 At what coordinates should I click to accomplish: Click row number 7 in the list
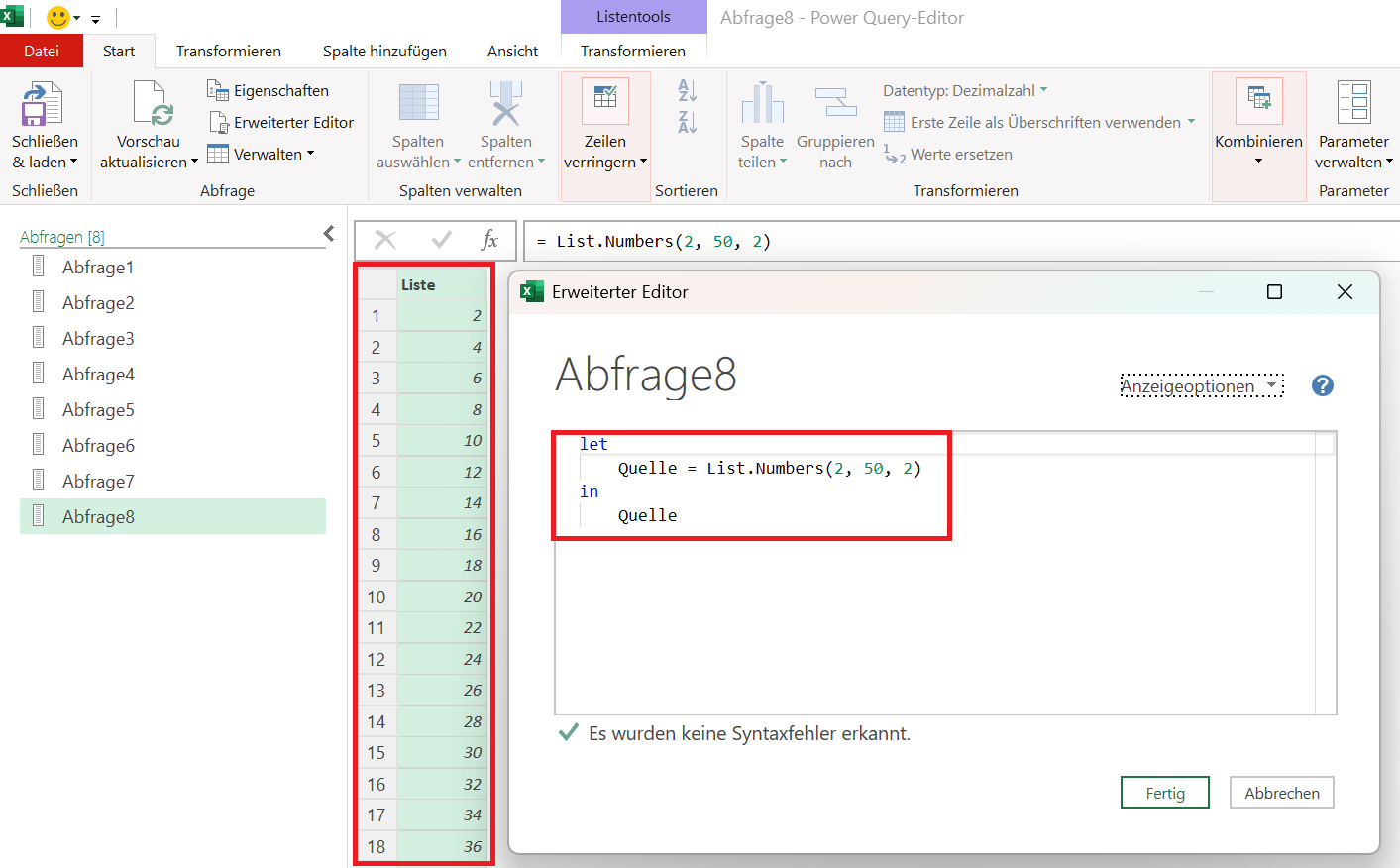(377, 502)
